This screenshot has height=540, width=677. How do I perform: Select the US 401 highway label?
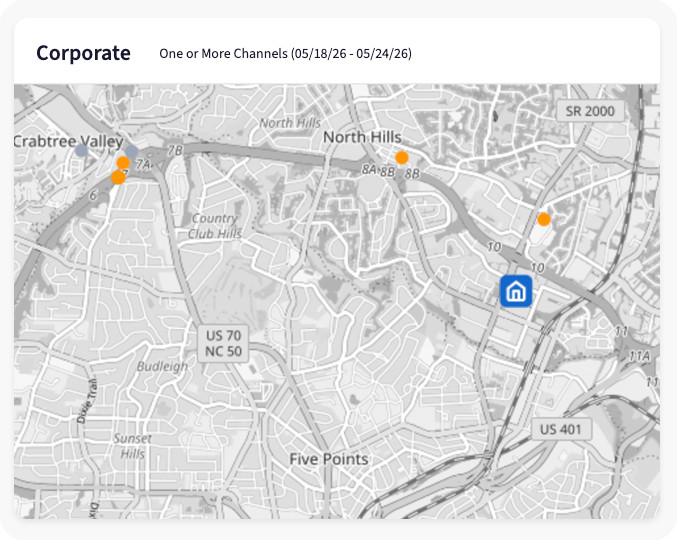(561, 429)
